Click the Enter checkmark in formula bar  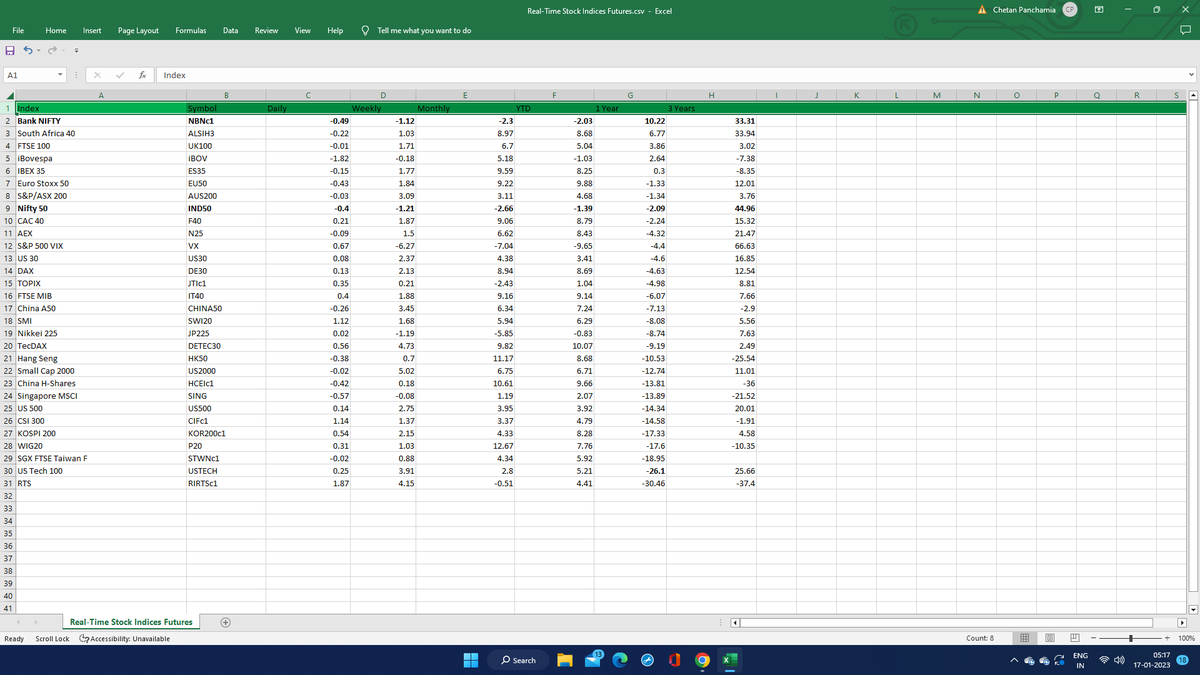coord(119,75)
